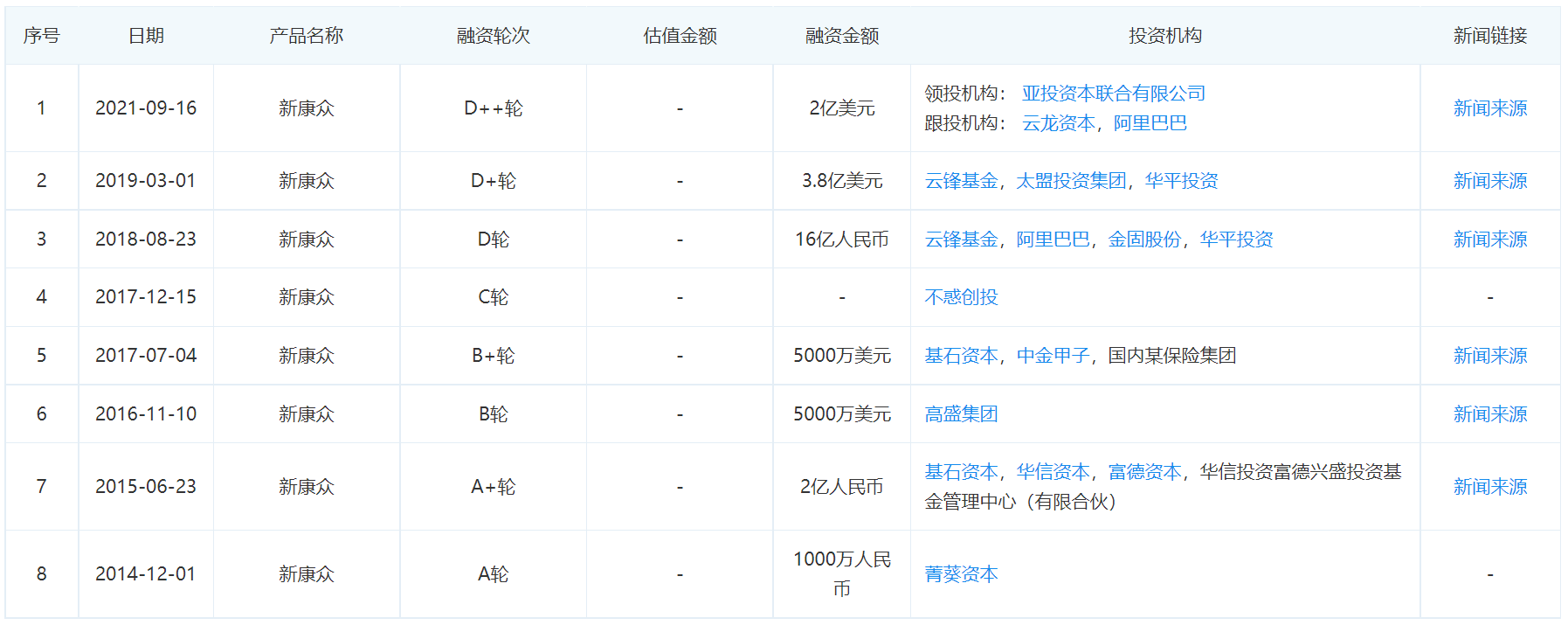Open the 金固股份 investor link
The width and height of the screenshot is (1568, 625).
tap(1144, 240)
